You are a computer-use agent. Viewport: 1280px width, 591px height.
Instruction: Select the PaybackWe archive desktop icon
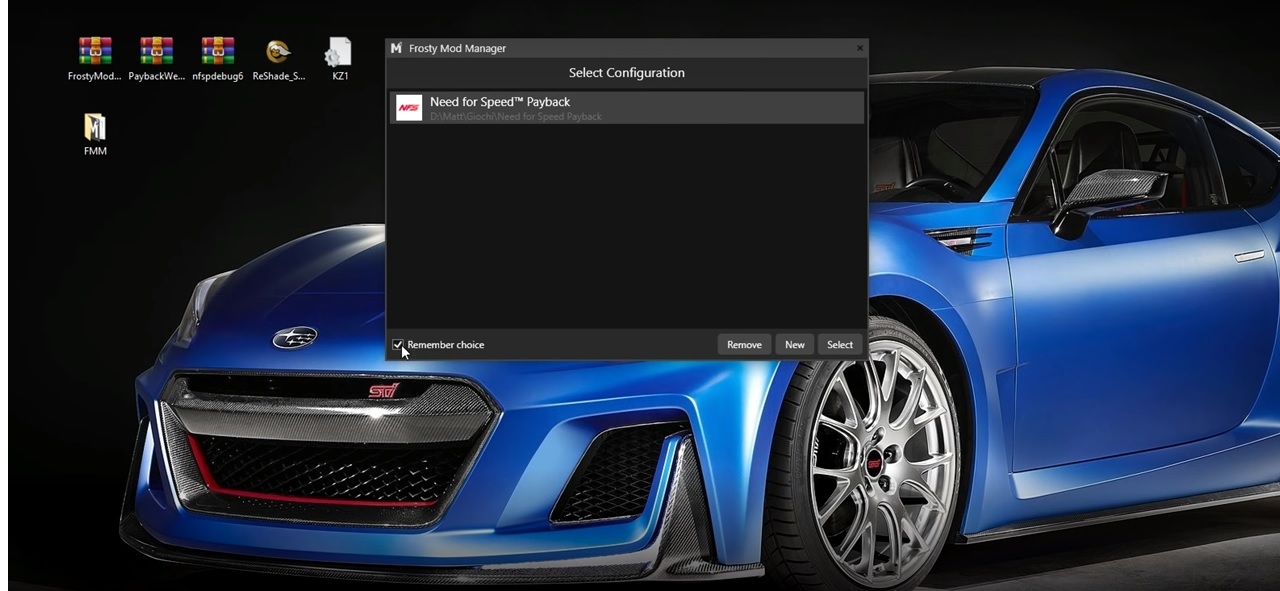pos(156,52)
